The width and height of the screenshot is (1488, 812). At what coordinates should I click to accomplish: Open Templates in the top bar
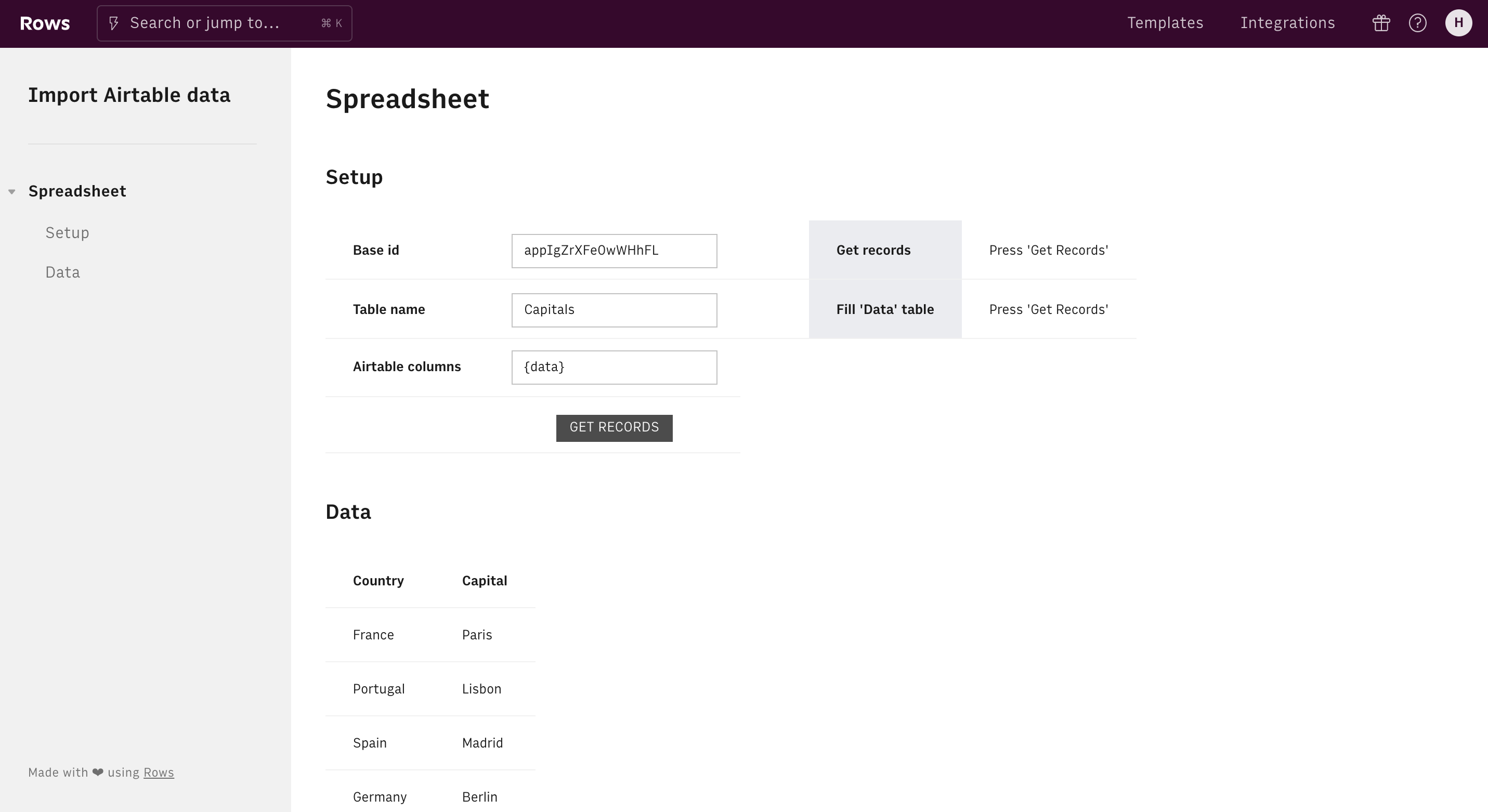tap(1165, 23)
